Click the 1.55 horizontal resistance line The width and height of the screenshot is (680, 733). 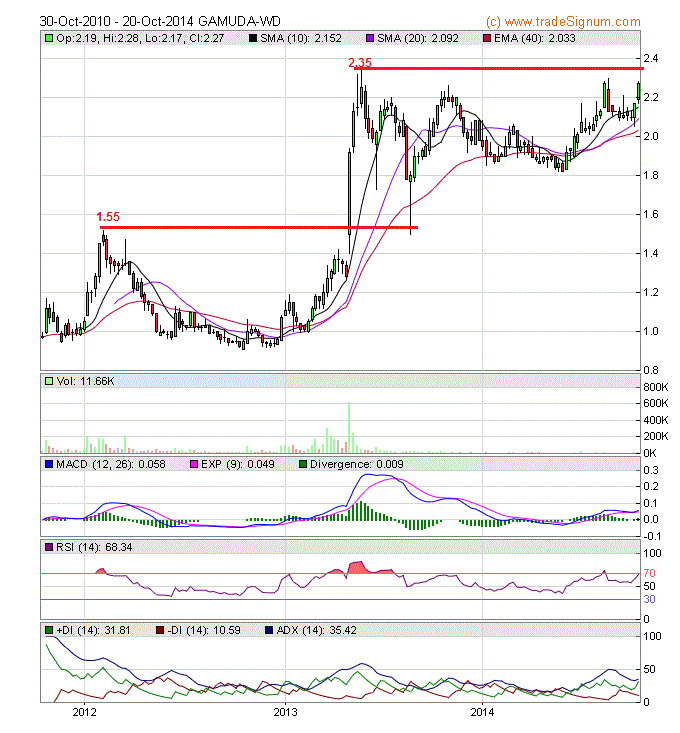259,228
